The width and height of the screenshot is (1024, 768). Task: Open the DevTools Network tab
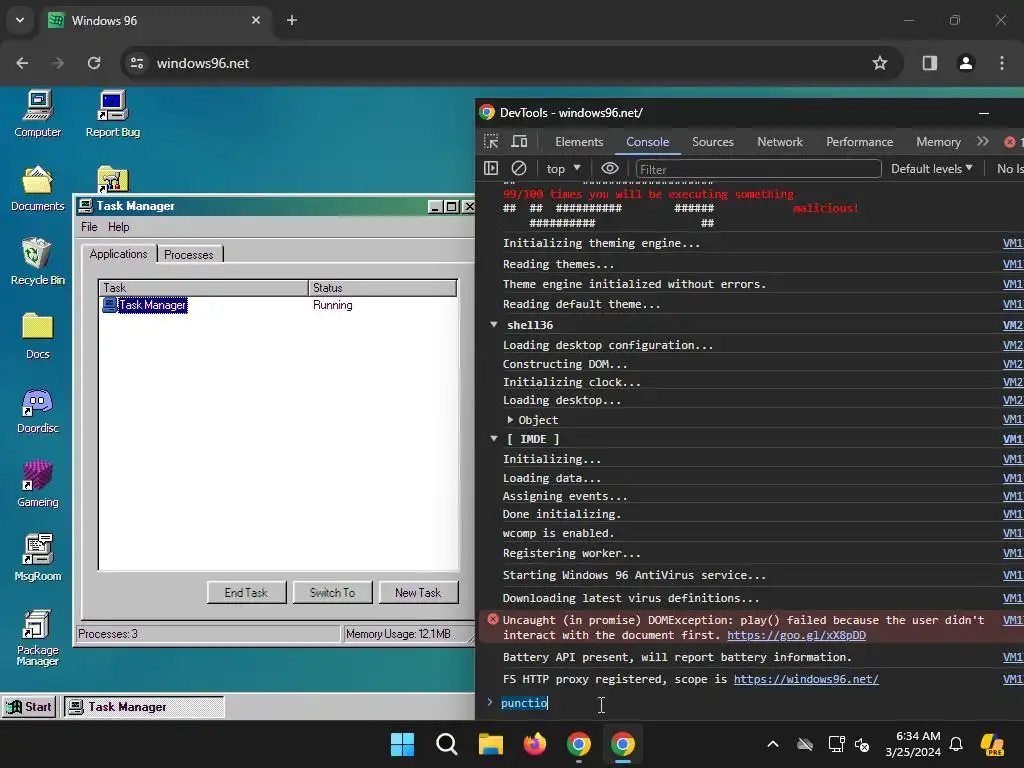click(780, 142)
